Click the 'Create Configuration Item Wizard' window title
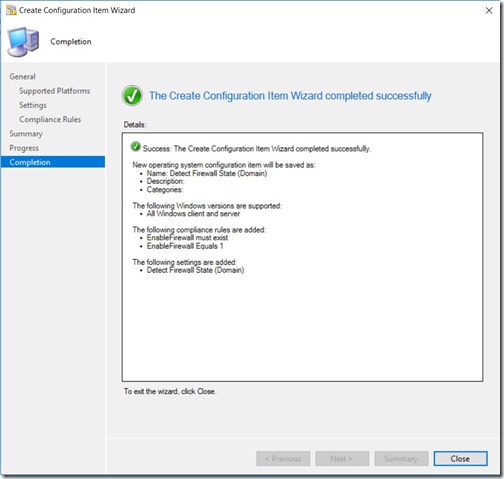Viewport: 504px width, 479px height. pyautogui.click(x=77, y=10)
